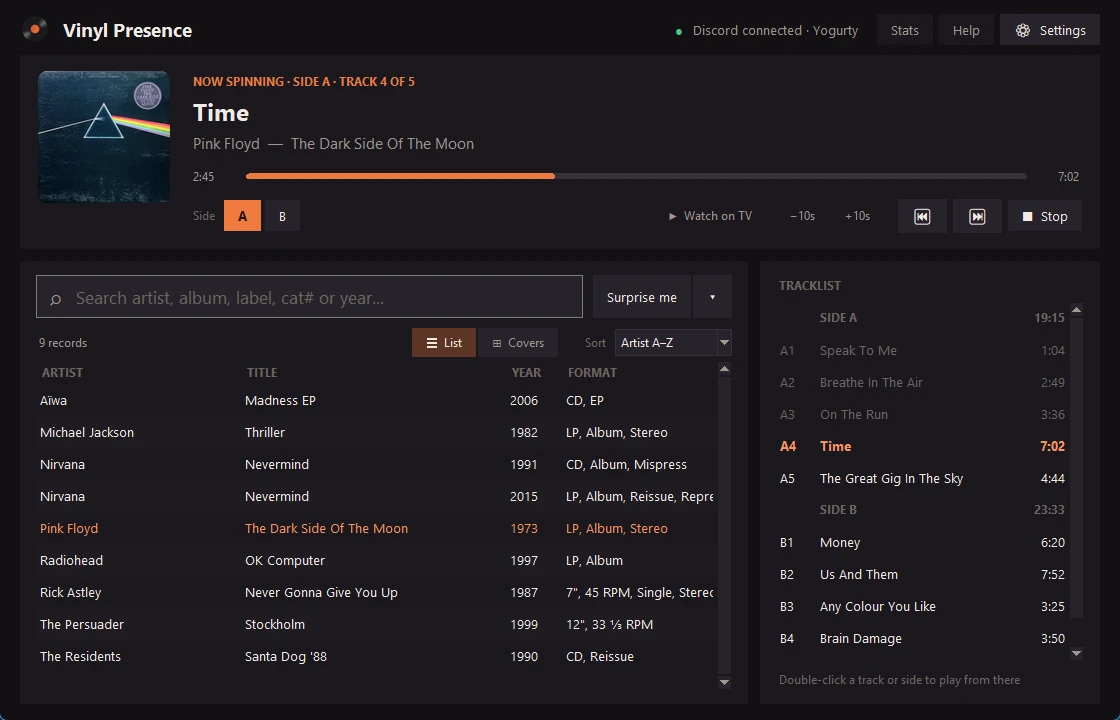The height and width of the screenshot is (720, 1120).
Task: Select track B1 Money
Action: coord(922,543)
